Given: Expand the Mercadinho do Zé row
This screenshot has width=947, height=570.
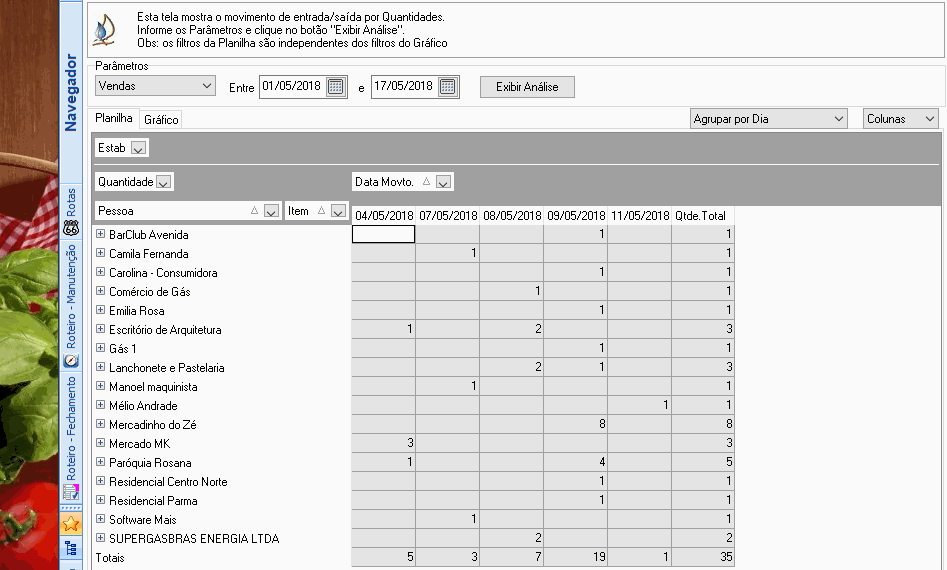Looking at the screenshot, I should coord(101,424).
